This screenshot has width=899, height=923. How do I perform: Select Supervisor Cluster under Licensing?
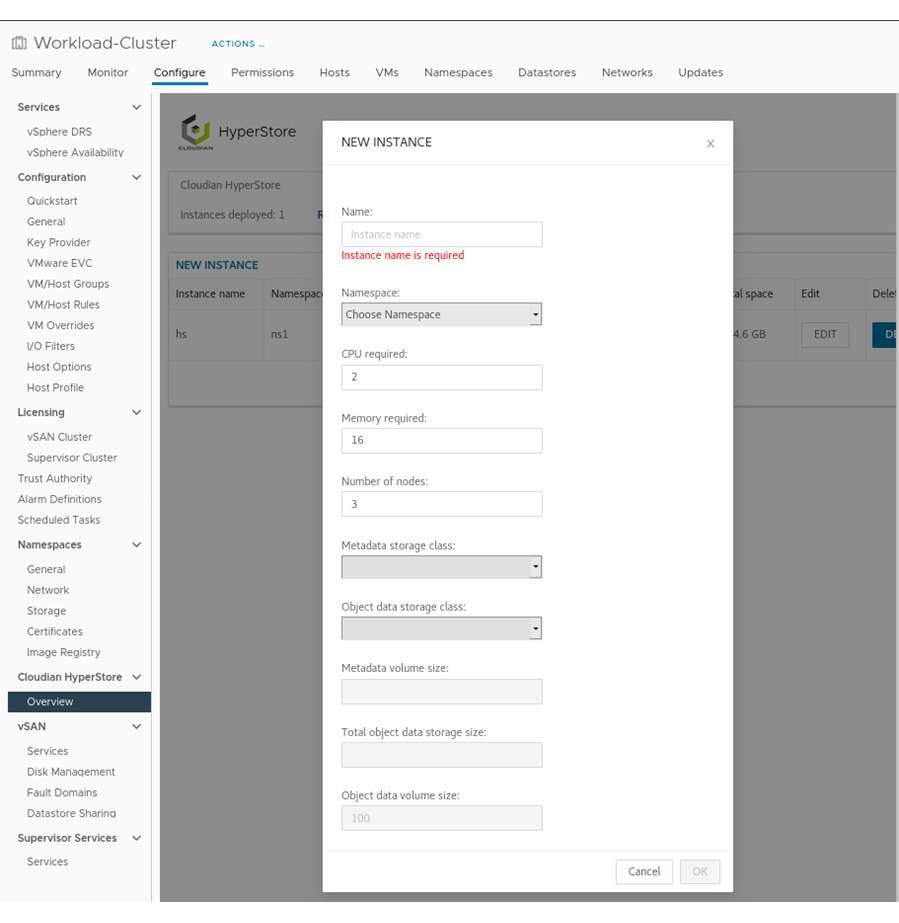[72, 457]
